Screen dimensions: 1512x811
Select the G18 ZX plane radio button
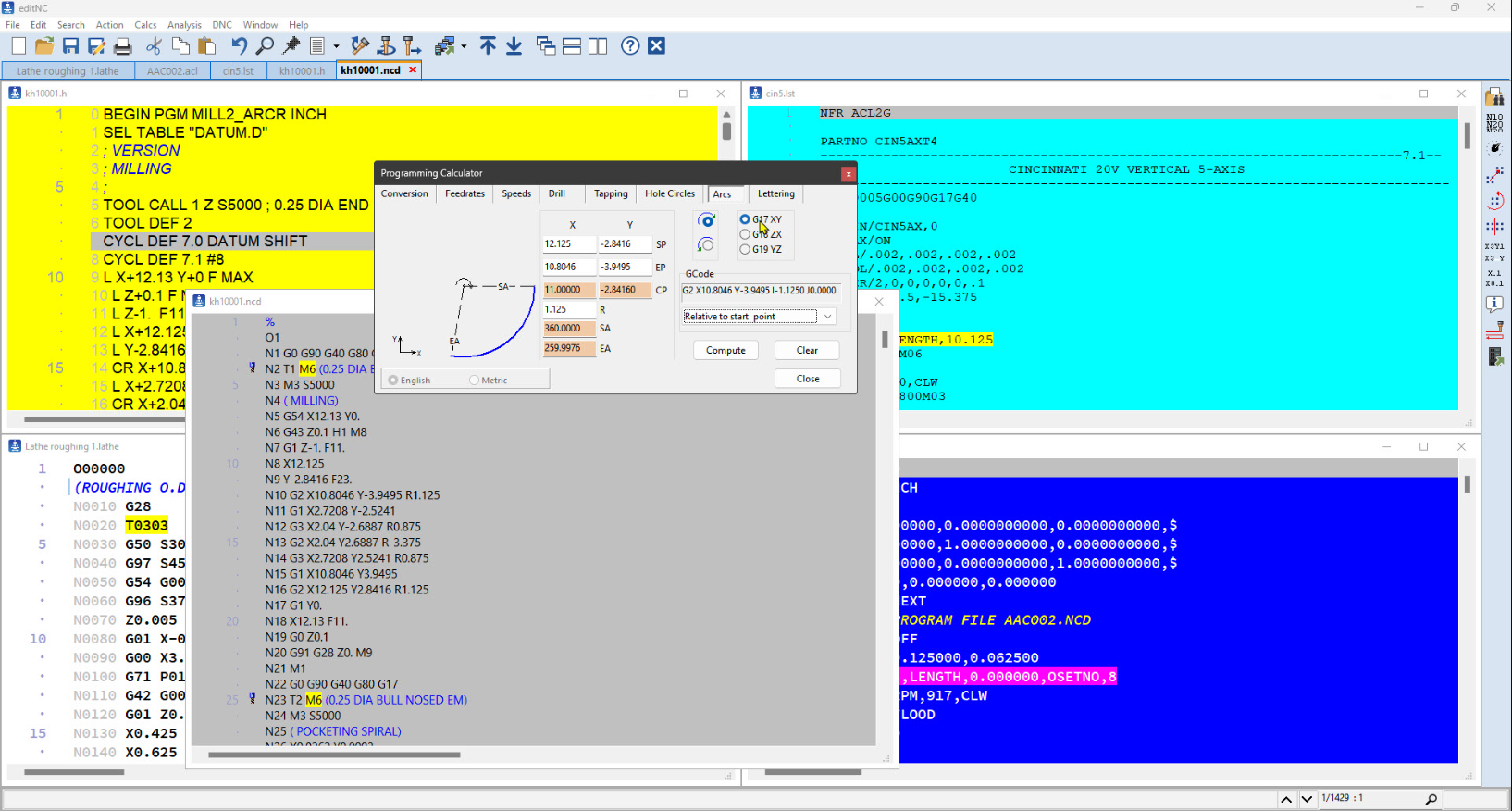coord(745,234)
